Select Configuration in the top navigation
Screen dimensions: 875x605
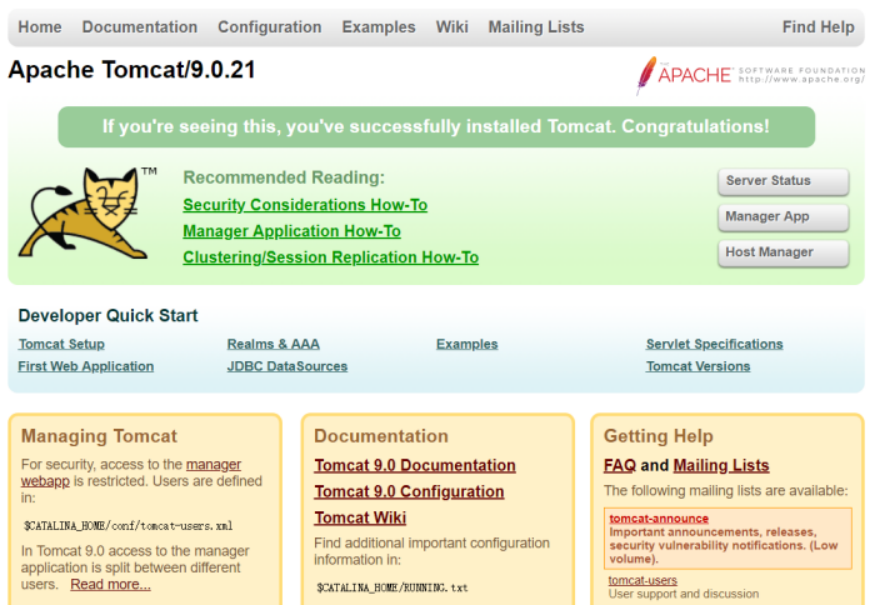point(270,27)
